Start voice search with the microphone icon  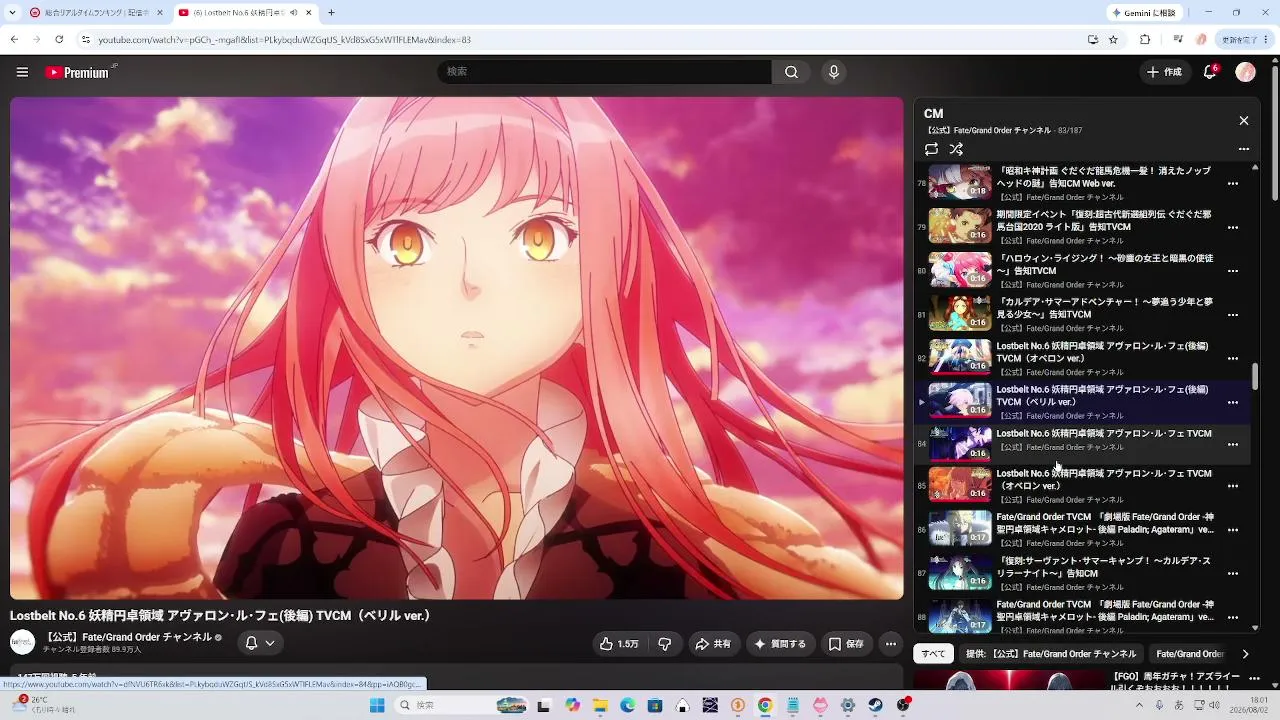(x=834, y=72)
